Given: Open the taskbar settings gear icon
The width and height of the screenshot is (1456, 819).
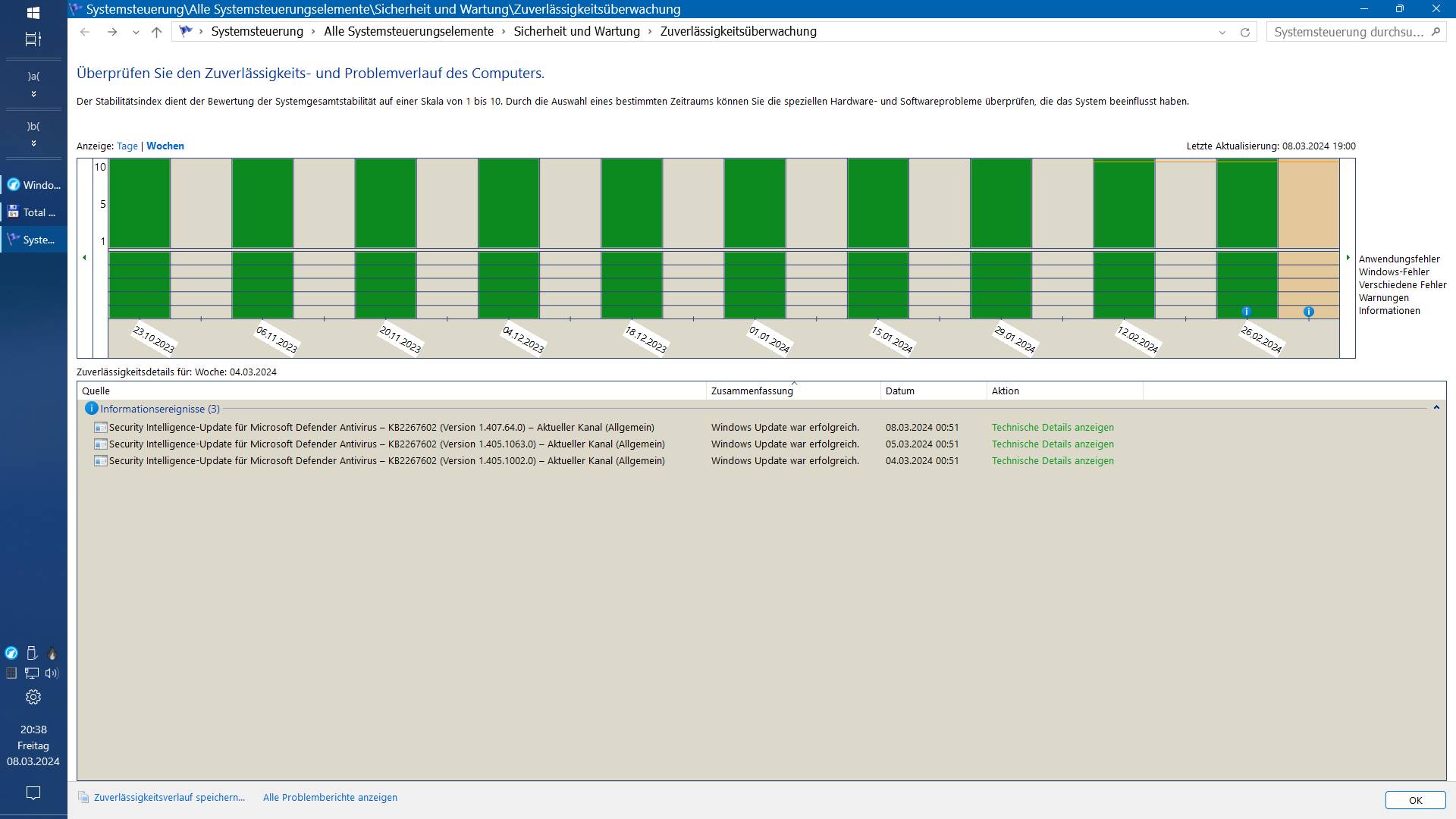Looking at the screenshot, I should point(33,697).
